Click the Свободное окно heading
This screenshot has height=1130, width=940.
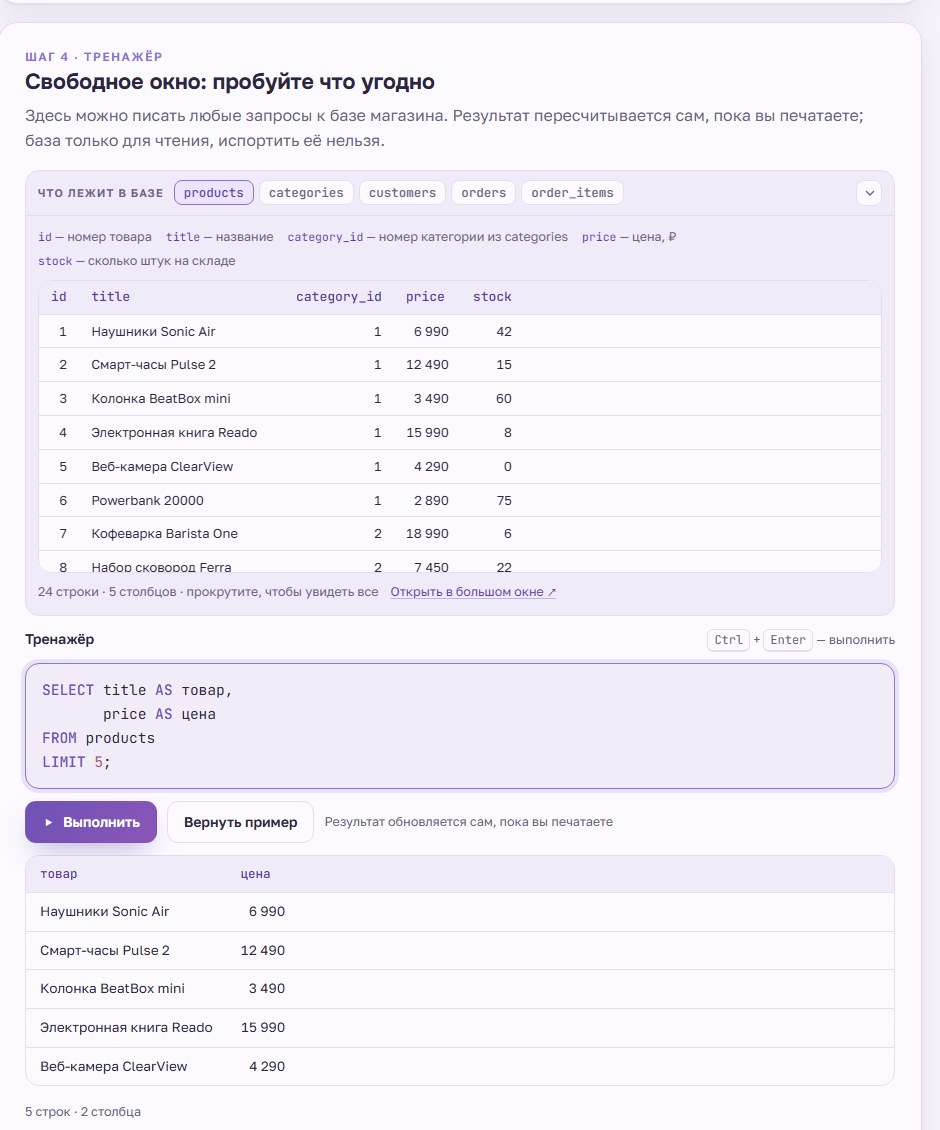click(x=230, y=81)
